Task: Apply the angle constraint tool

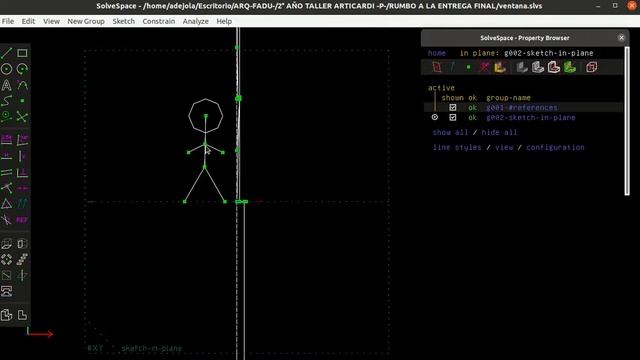Action: pos(22,140)
